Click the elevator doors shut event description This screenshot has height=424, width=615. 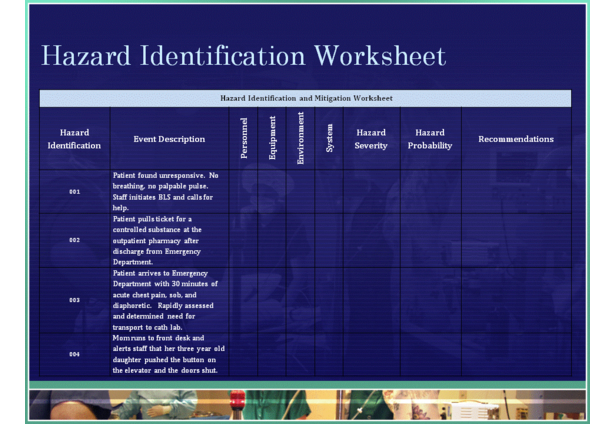pyautogui.click(x=169, y=354)
